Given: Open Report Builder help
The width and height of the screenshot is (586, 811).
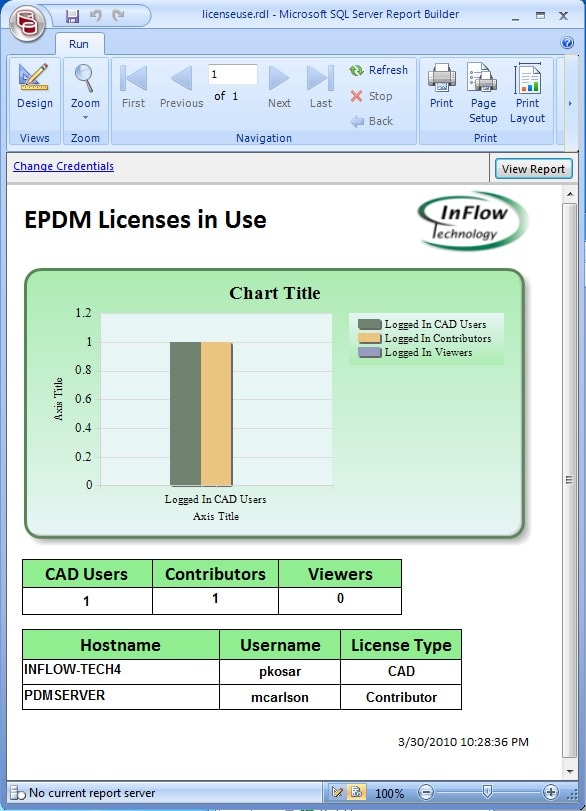Looking at the screenshot, I should tap(567, 42).
